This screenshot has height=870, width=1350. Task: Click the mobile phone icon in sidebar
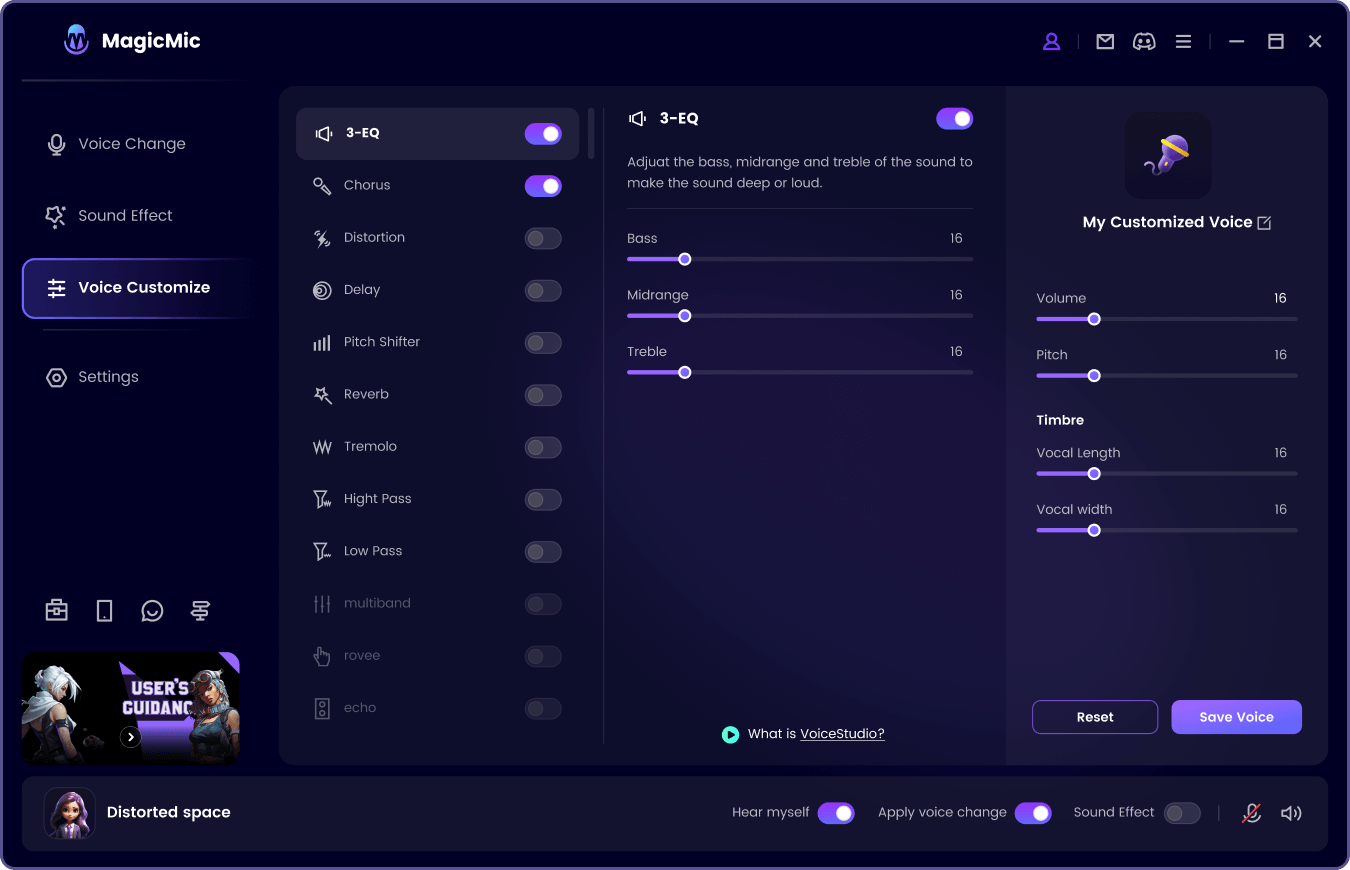(104, 610)
